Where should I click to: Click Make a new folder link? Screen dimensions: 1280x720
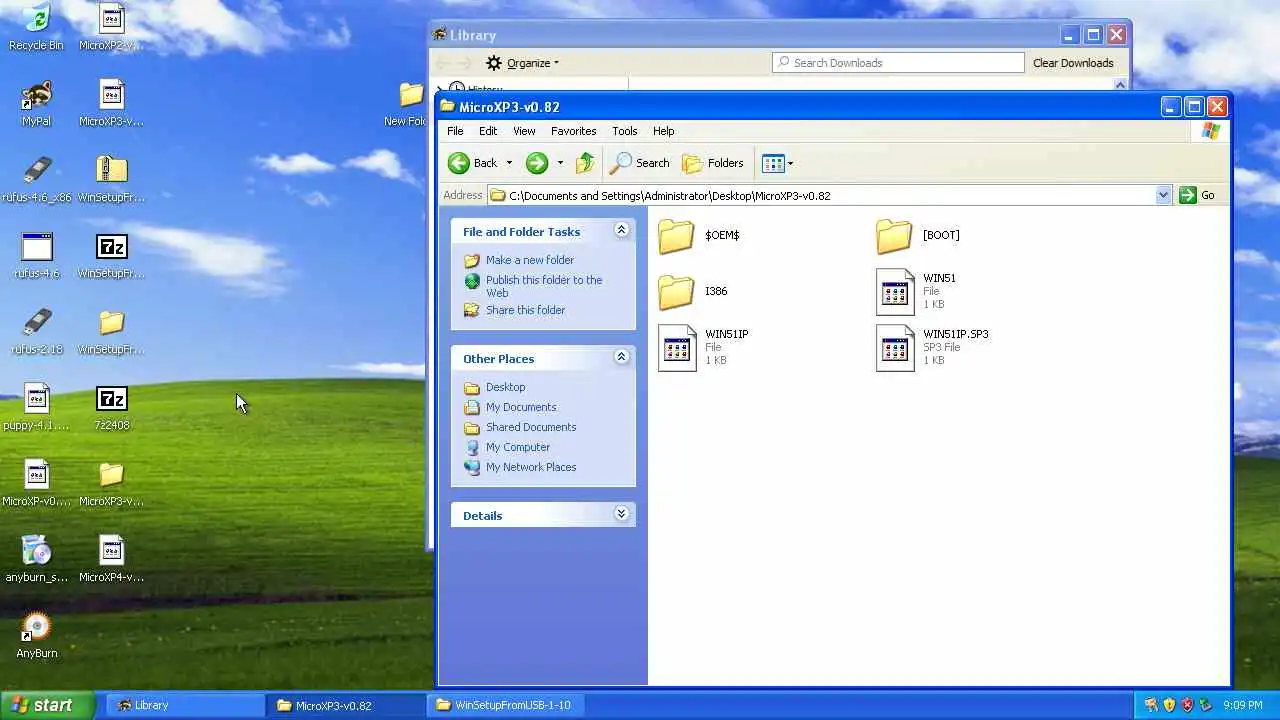529,260
